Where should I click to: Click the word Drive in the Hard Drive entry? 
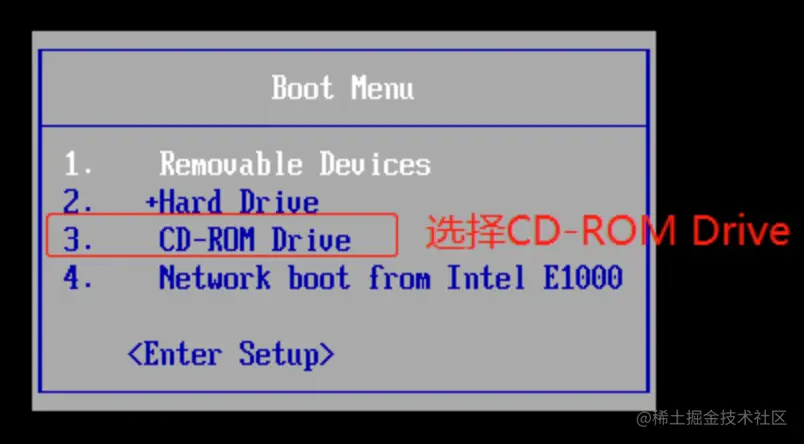click(x=279, y=202)
